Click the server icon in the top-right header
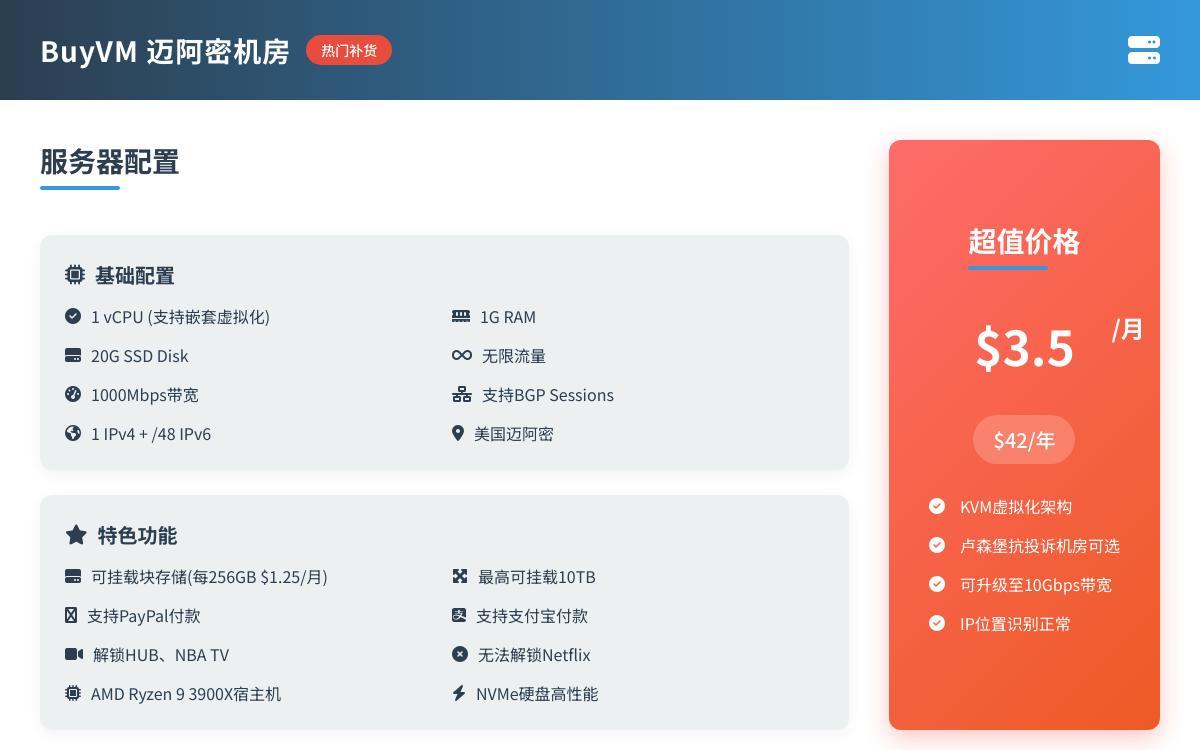Screen dimensions: 1200x750 click(1144, 51)
